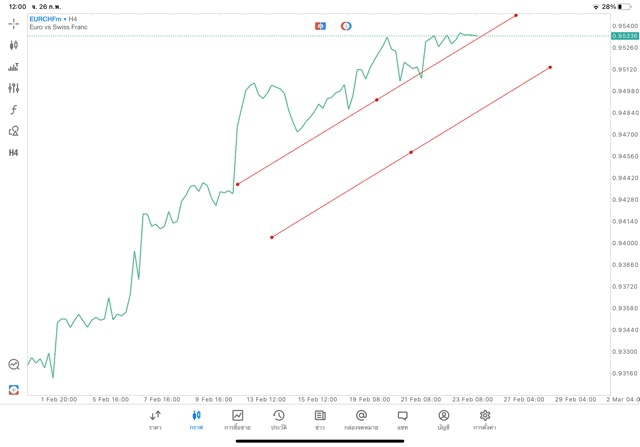Image resolution: width=640 pixels, height=447 pixels.
Task: Select the upper trendline's middle anchor point
Action: 376,100
